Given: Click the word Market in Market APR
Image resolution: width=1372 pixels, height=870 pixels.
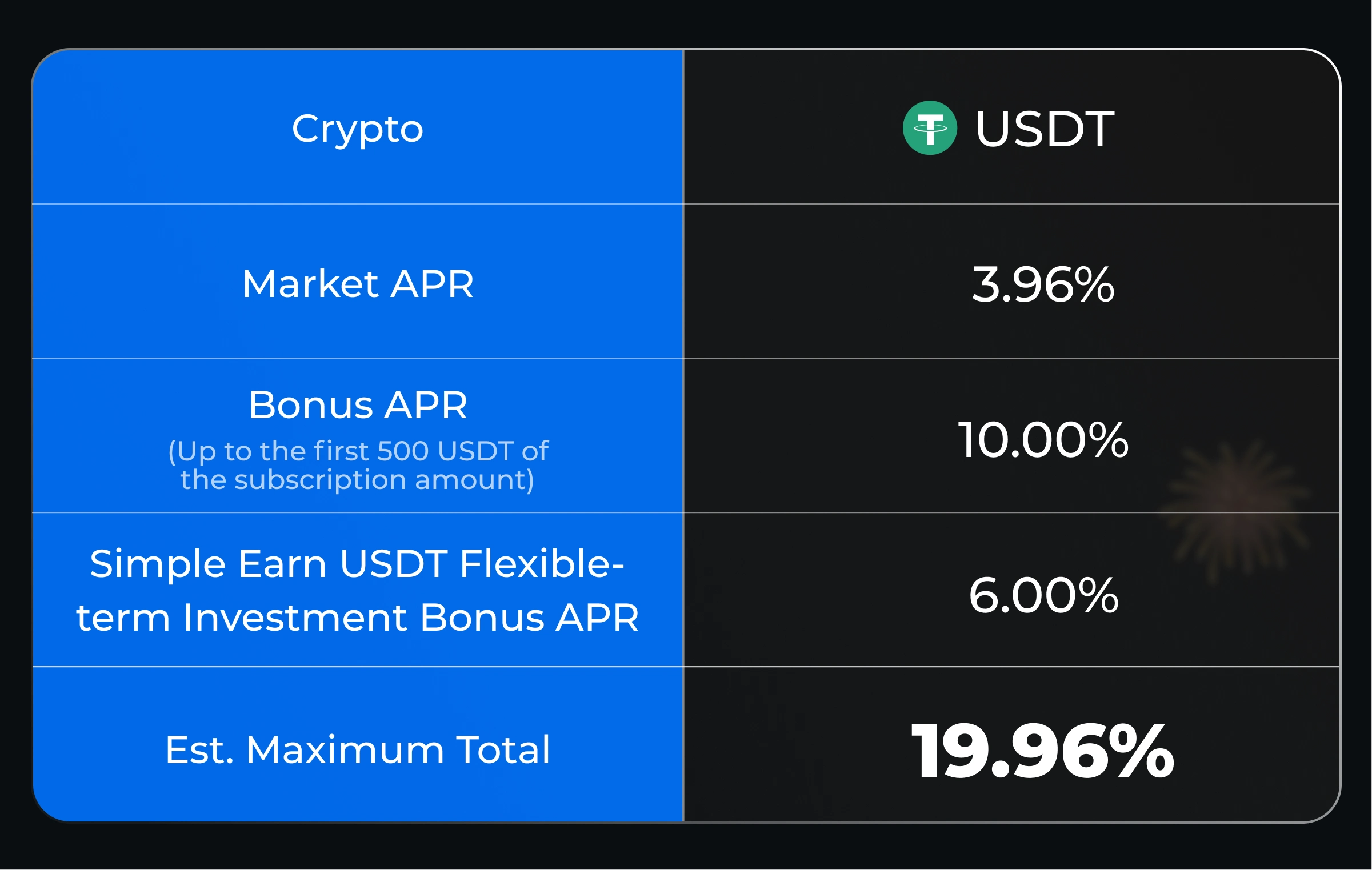Looking at the screenshot, I should click(310, 284).
